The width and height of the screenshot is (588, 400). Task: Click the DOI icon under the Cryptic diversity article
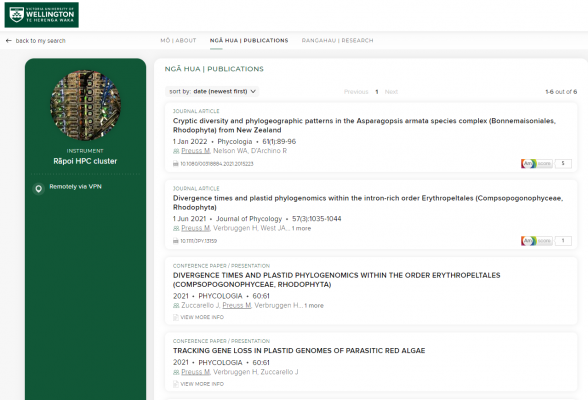coord(176,164)
